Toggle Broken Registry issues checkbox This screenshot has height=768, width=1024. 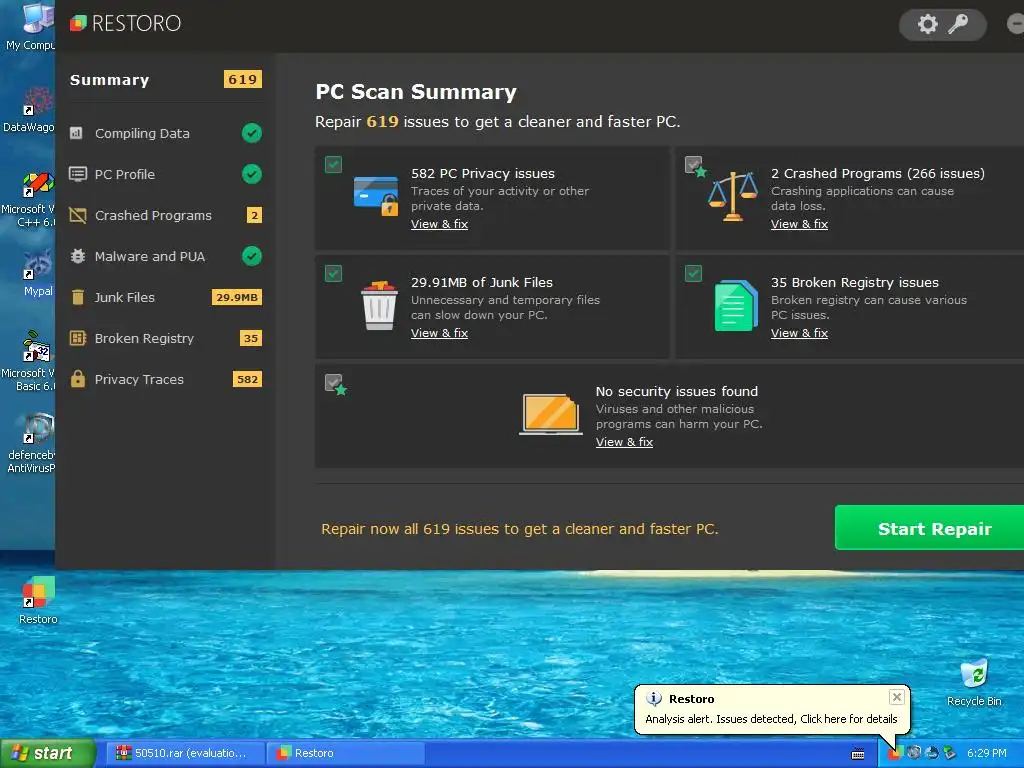point(694,273)
